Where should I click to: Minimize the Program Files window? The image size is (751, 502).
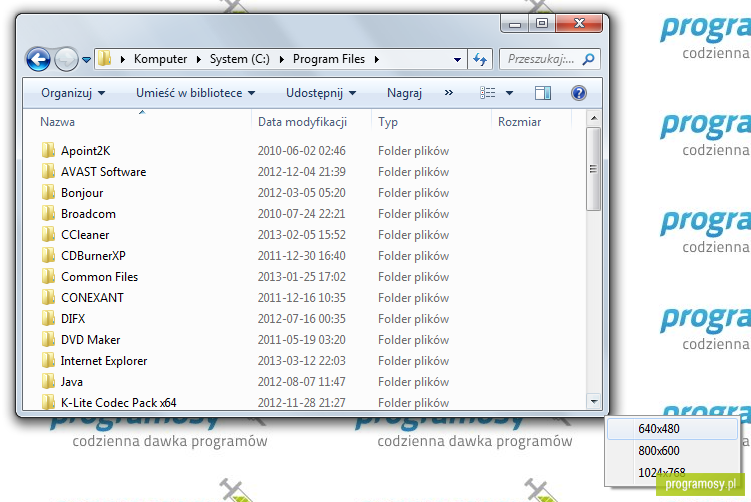(x=515, y=23)
